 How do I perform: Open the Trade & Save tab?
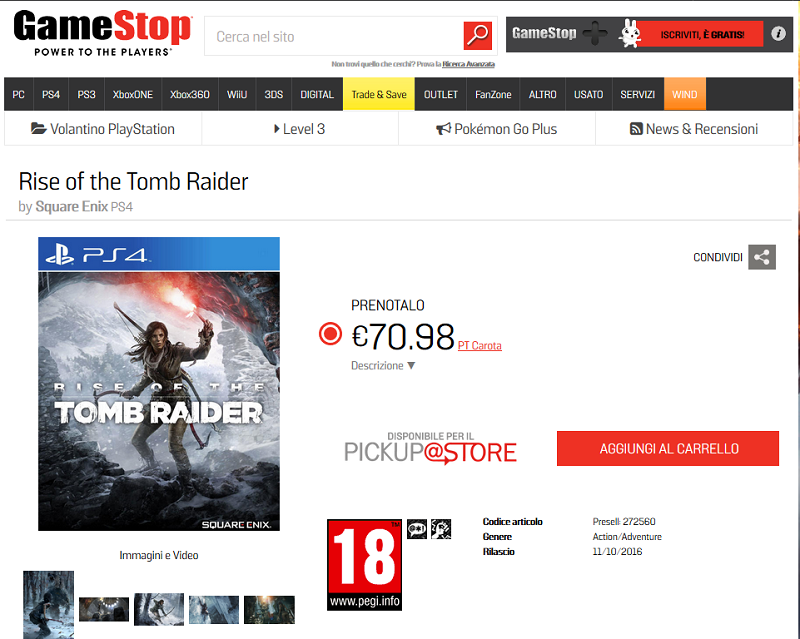379,94
